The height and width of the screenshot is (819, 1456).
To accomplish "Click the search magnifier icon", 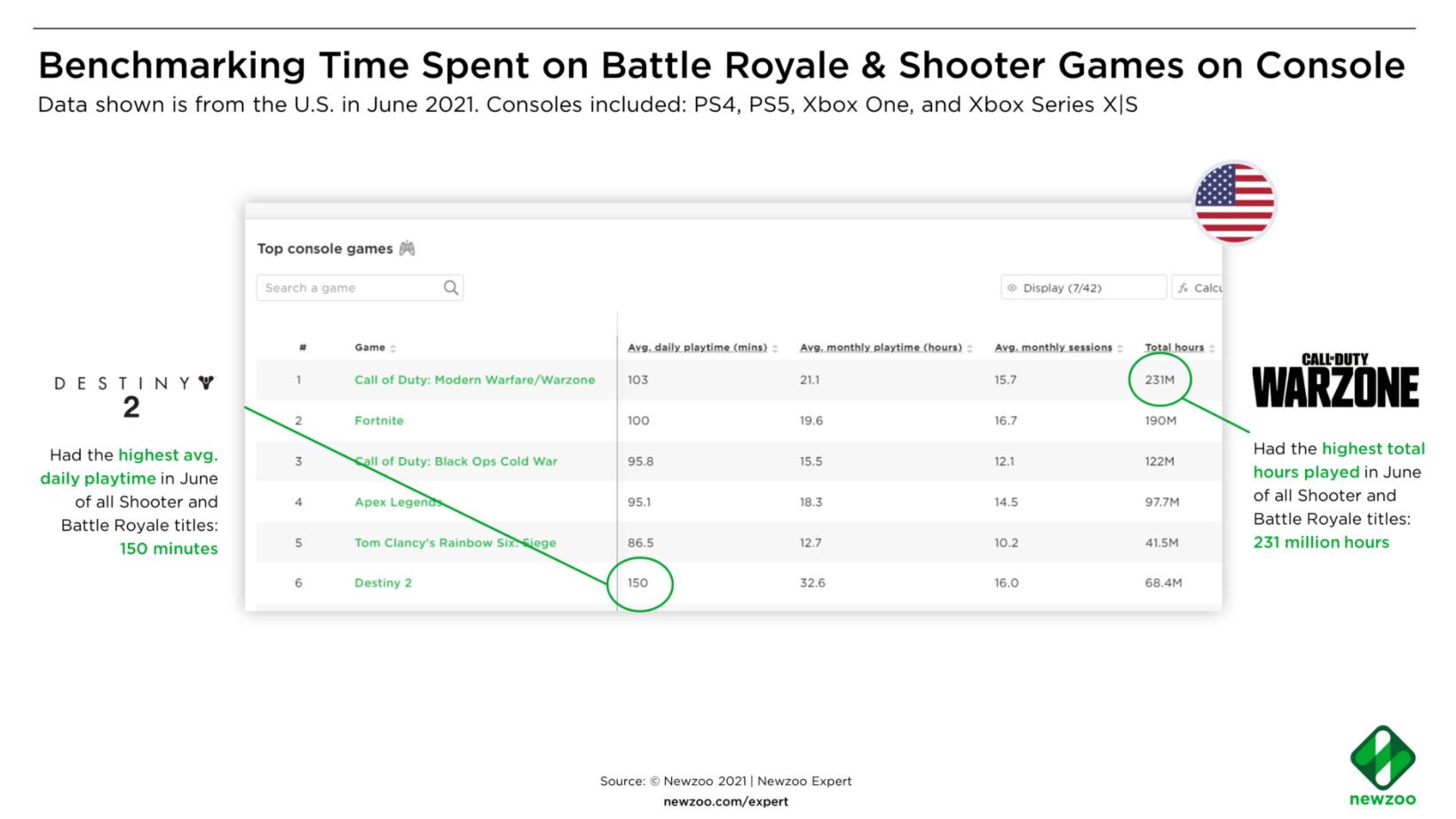I will click(451, 287).
